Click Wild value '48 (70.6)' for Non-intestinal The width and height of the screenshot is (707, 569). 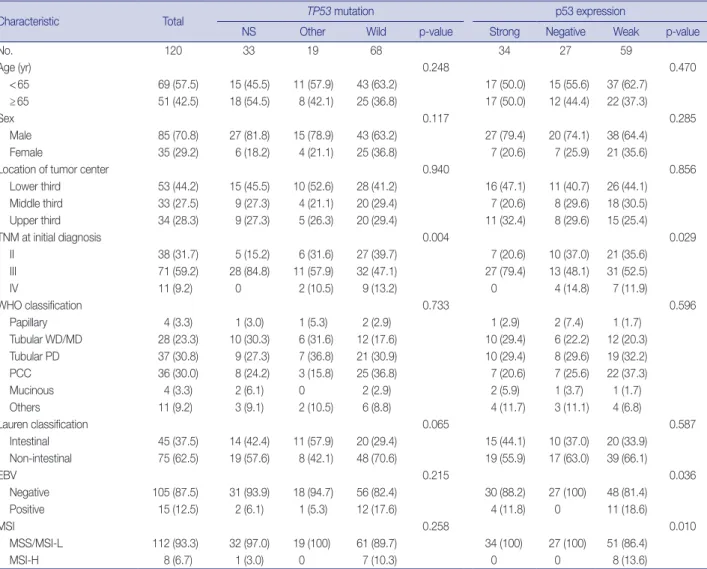point(376,459)
